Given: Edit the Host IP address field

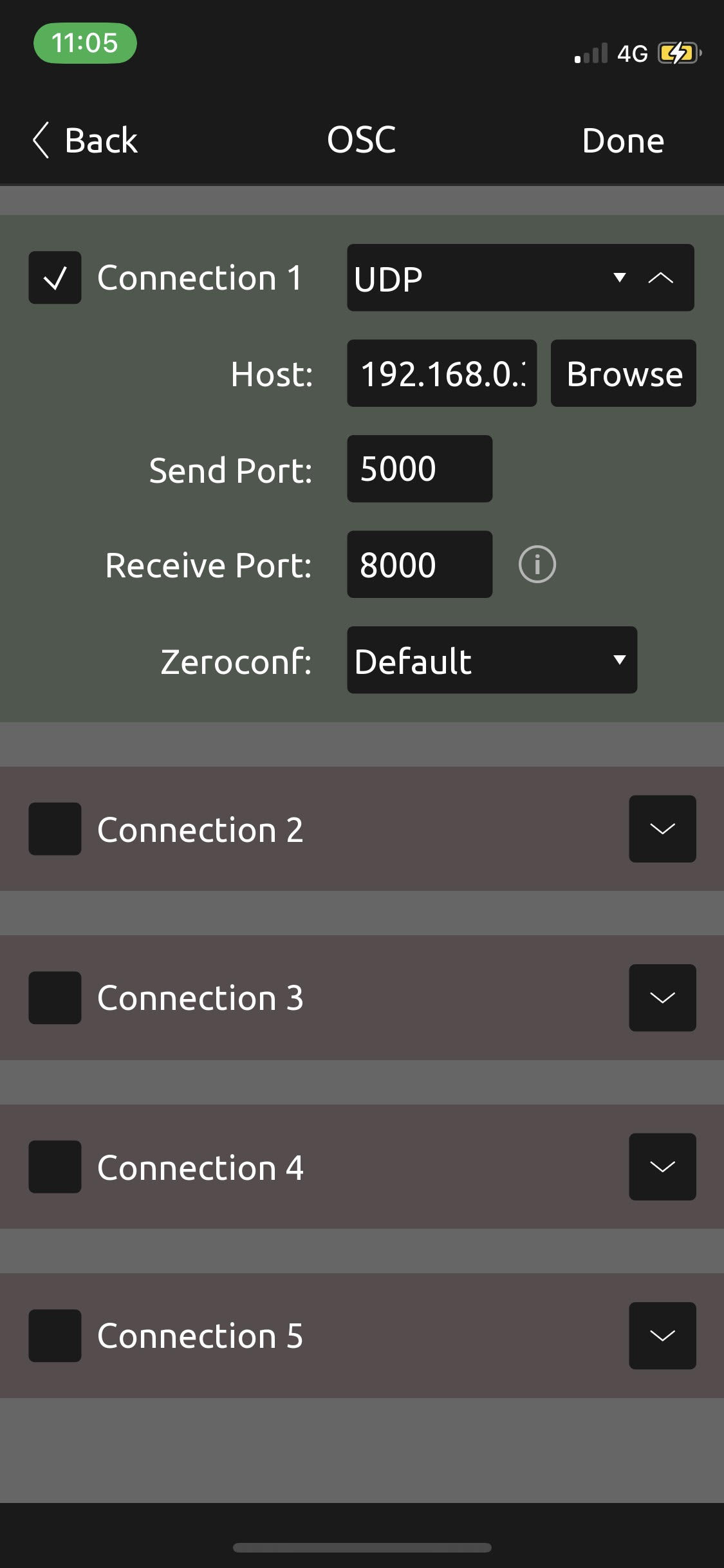Looking at the screenshot, I should 441,373.
